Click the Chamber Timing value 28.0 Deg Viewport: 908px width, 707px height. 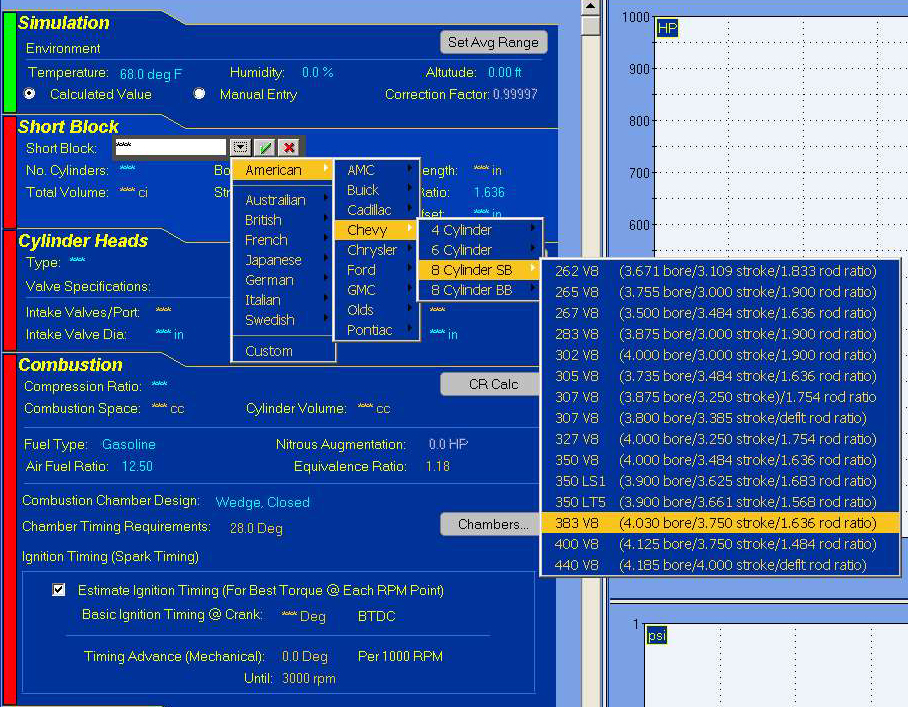click(256, 528)
